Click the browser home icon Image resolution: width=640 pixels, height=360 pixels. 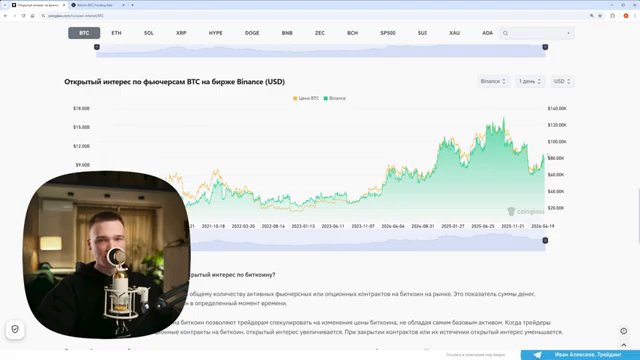tap(32, 16)
